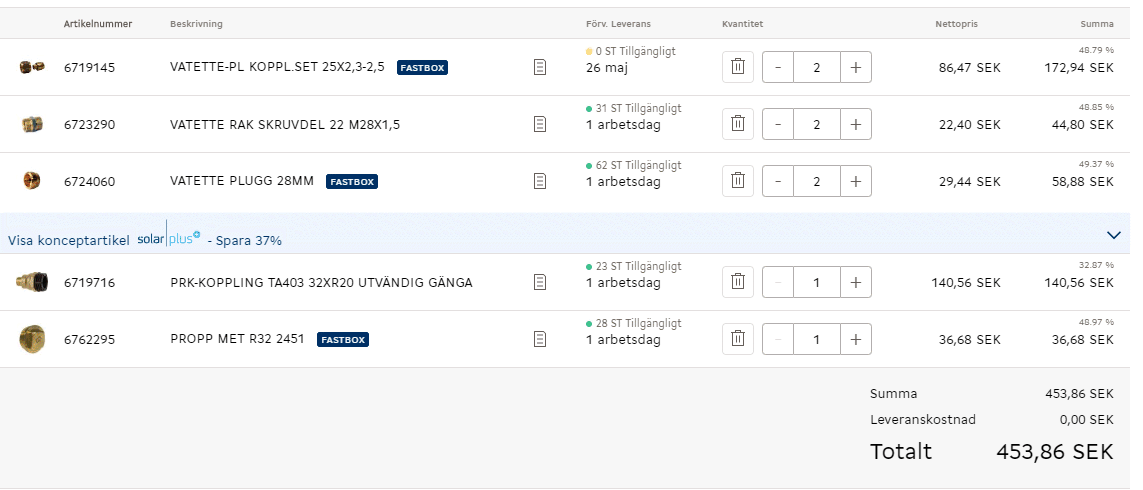Open document icon for VATETTE PLUGG 28MM
Viewport: 1143px width, 490px height.
click(x=540, y=181)
